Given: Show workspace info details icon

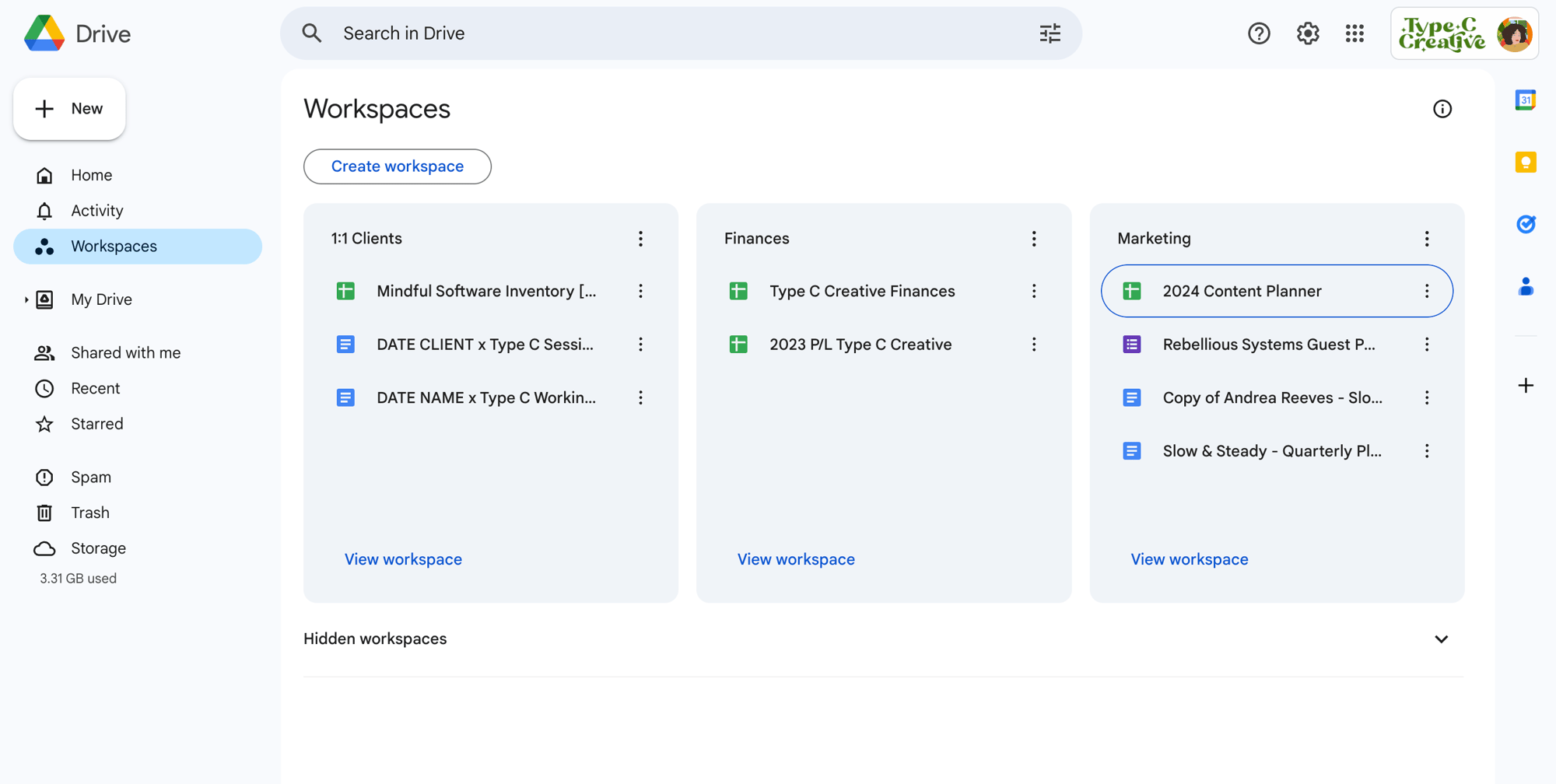Looking at the screenshot, I should pos(1442,109).
